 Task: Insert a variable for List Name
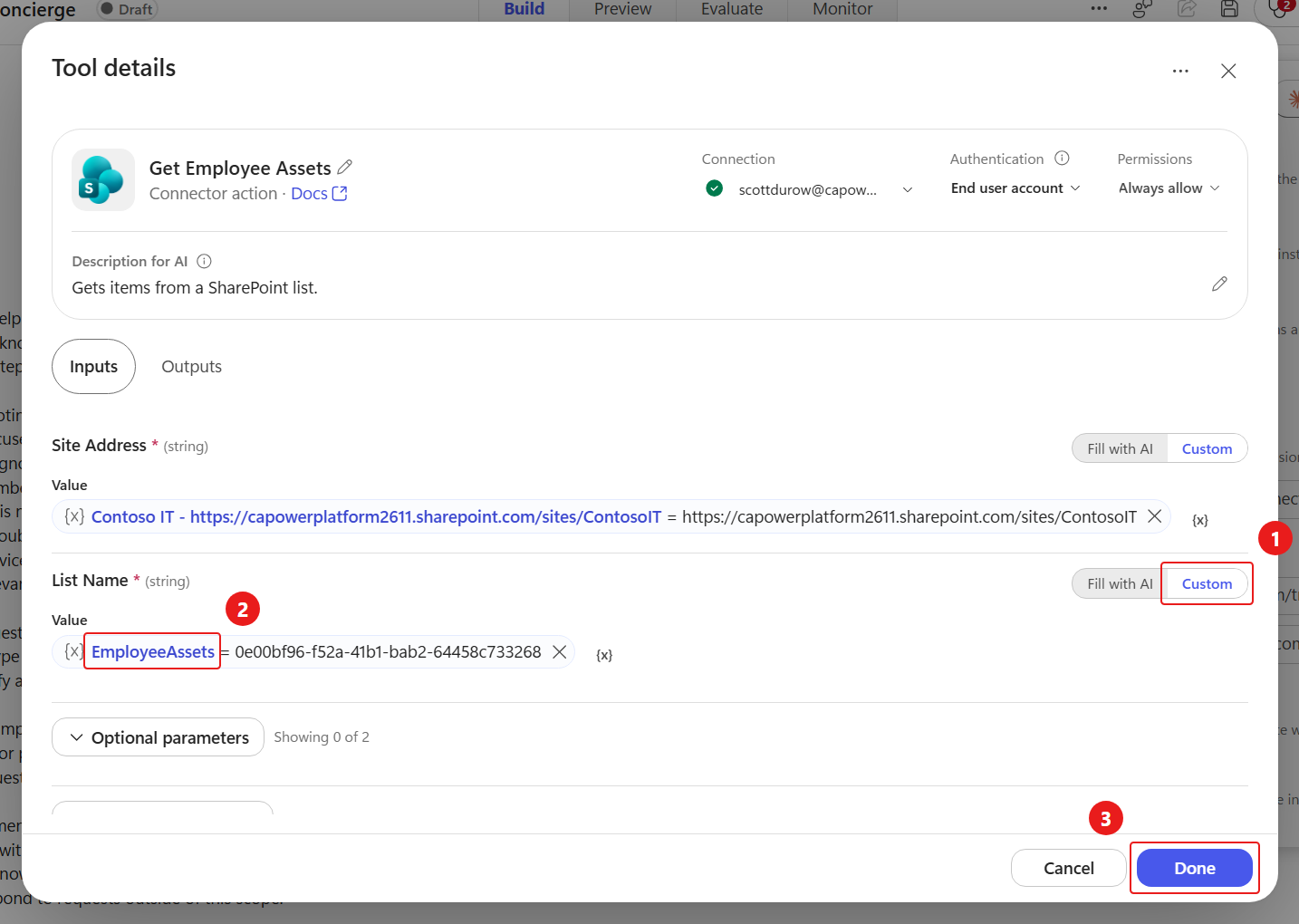point(604,655)
